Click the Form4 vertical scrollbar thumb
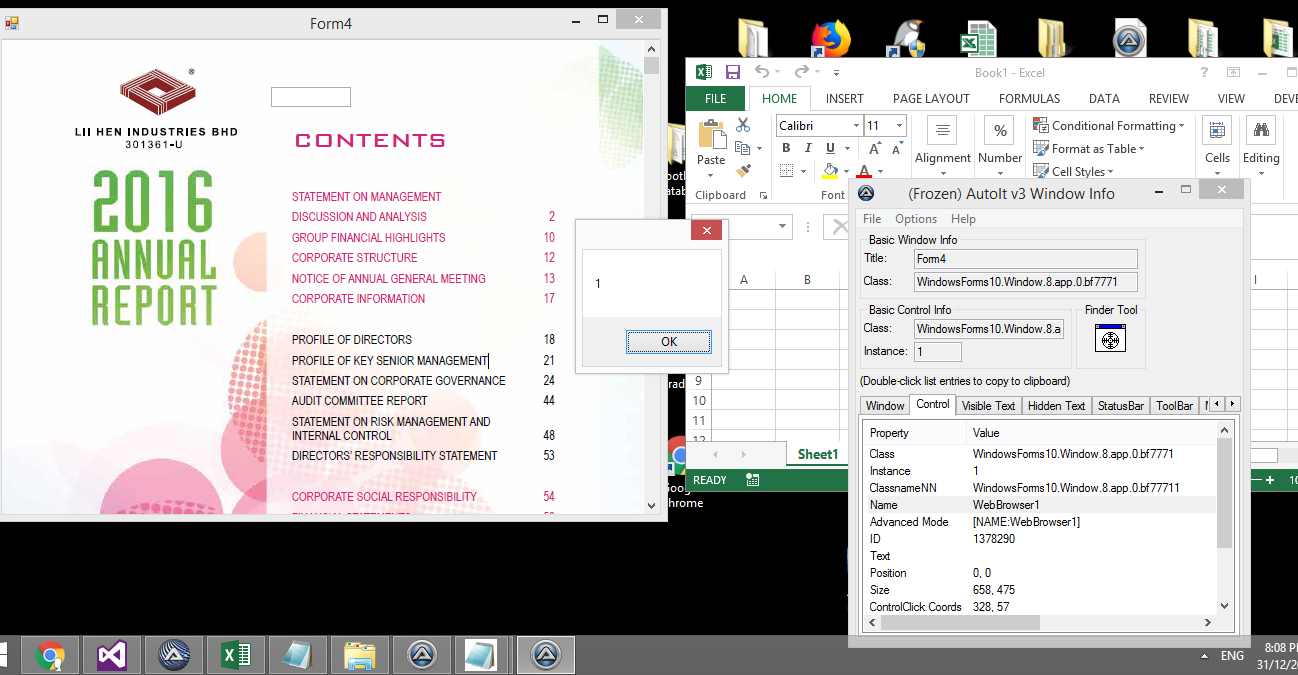The image size is (1298, 675). [x=652, y=66]
